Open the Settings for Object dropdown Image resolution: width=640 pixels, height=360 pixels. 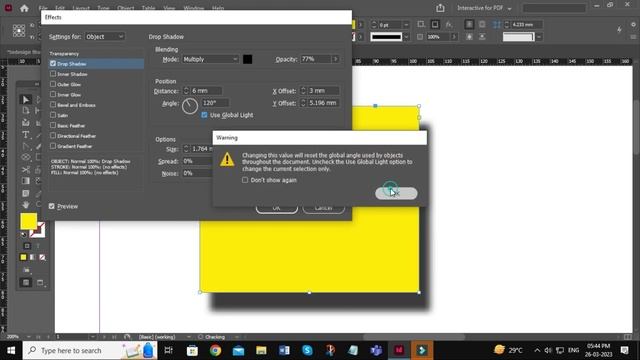coord(104,37)
